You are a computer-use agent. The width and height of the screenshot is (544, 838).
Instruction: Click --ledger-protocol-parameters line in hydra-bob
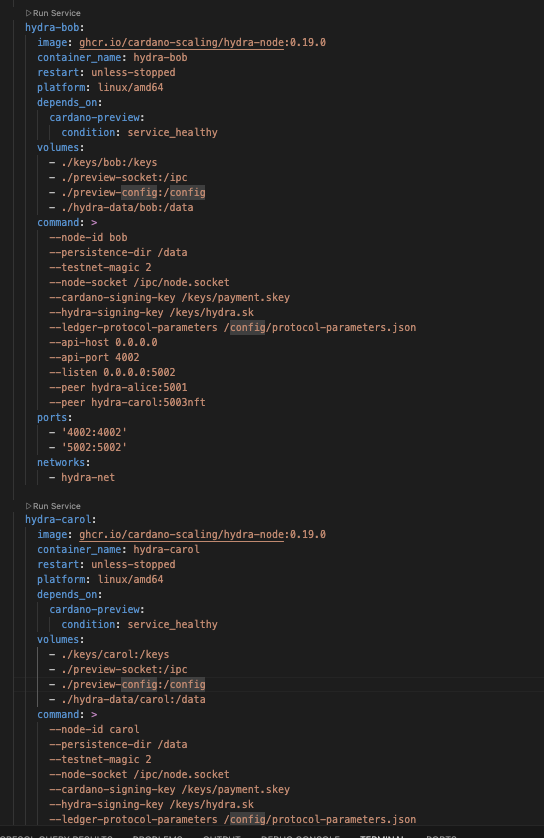click(233, 328)
